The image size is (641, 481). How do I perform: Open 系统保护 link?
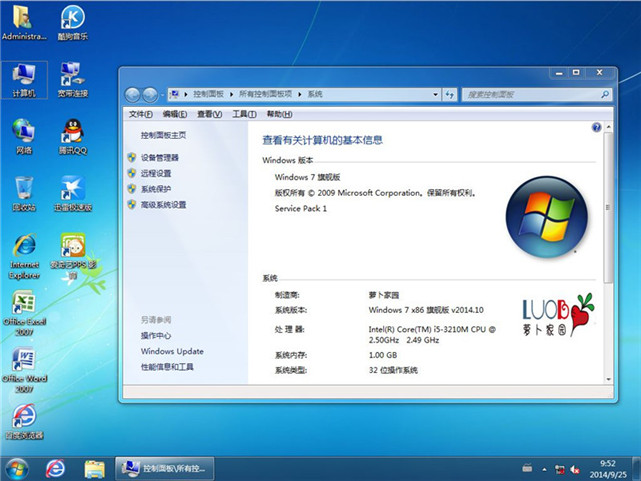point(156,189)
